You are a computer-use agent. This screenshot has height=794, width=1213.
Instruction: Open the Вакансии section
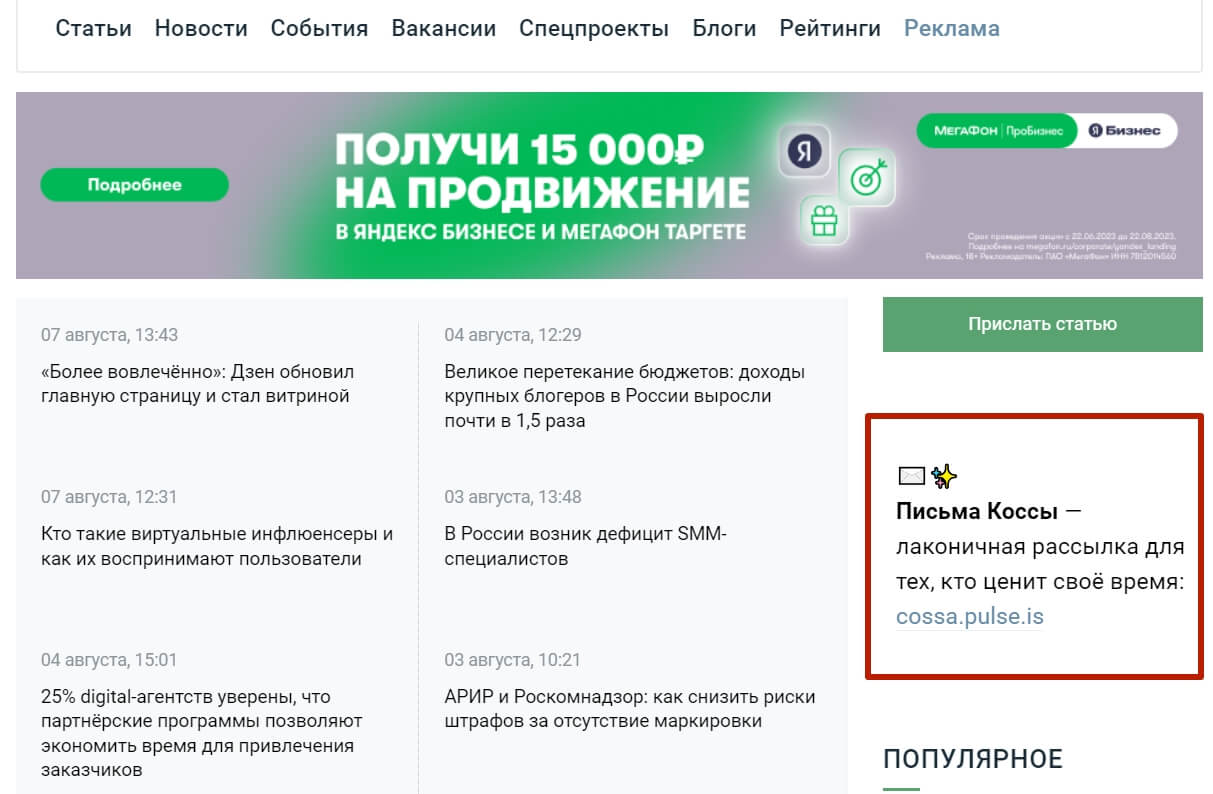444,28
